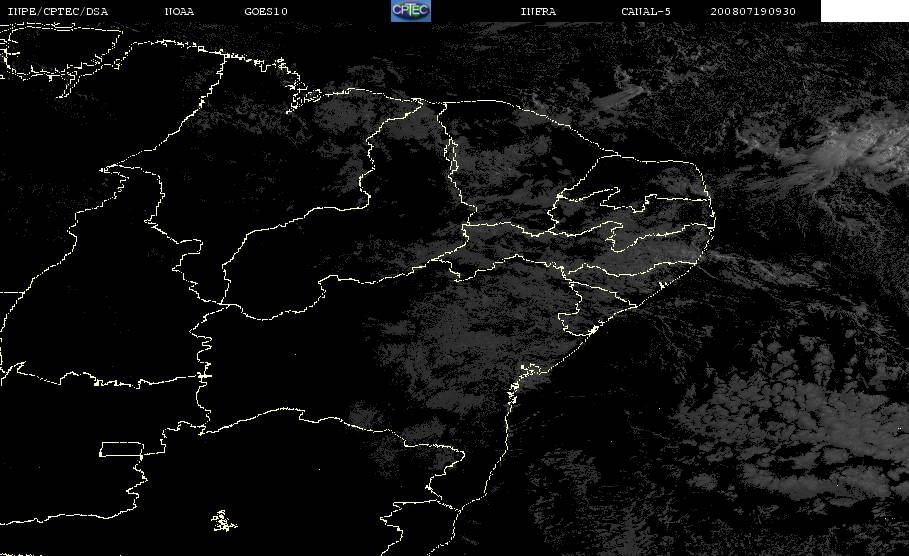The image size is (909, 556).
Task: Click the easternmost tip of the Brazilian coast
Action: click(714, 220)
